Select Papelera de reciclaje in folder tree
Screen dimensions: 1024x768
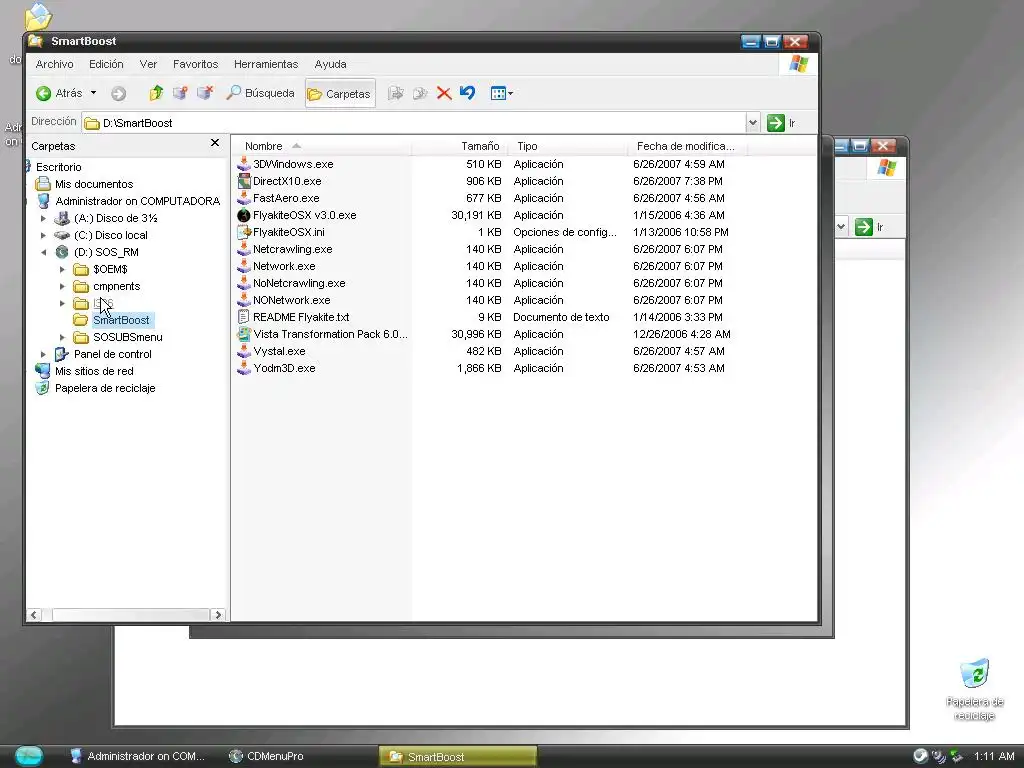click(104, 388)
